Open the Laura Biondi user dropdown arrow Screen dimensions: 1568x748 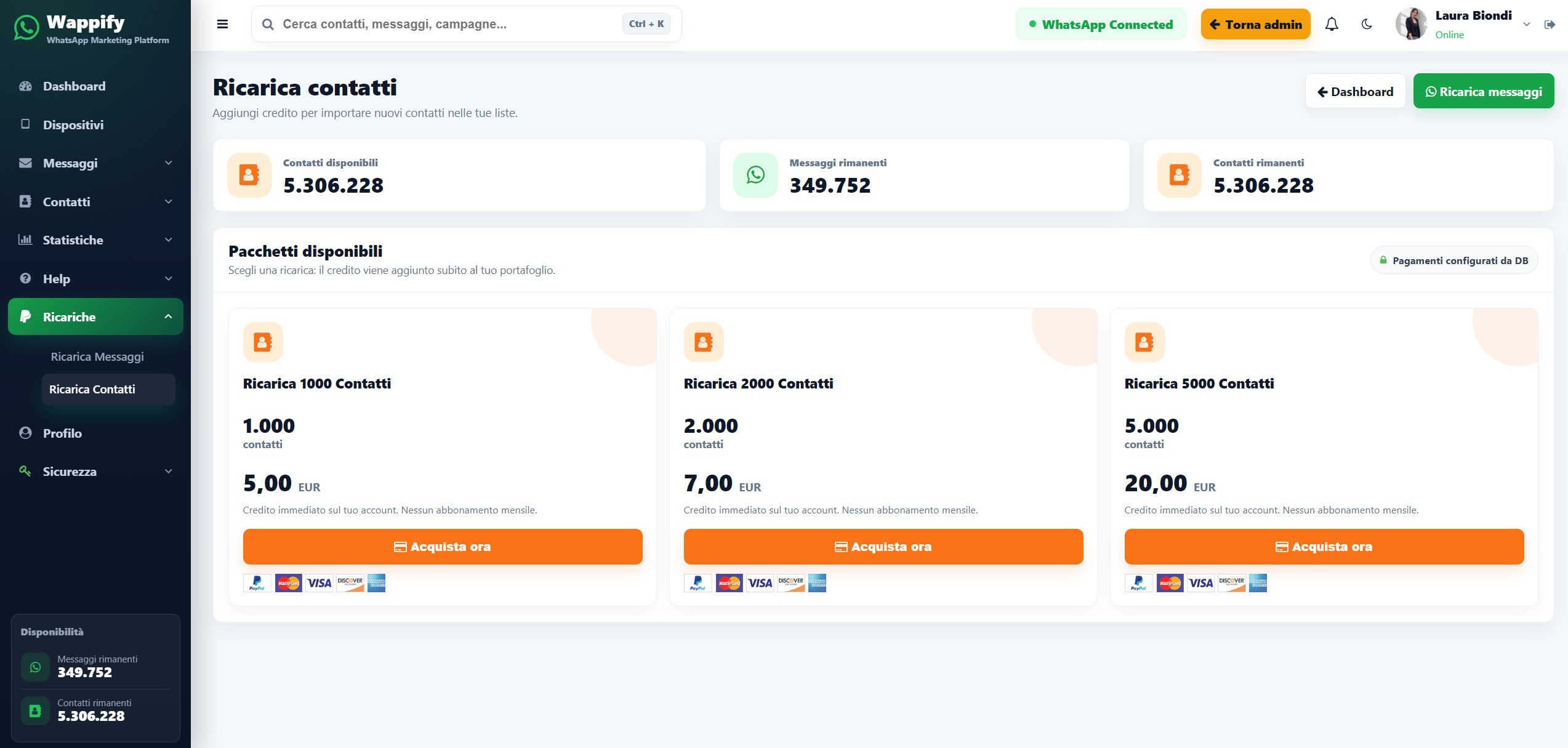click(1527, 25)
